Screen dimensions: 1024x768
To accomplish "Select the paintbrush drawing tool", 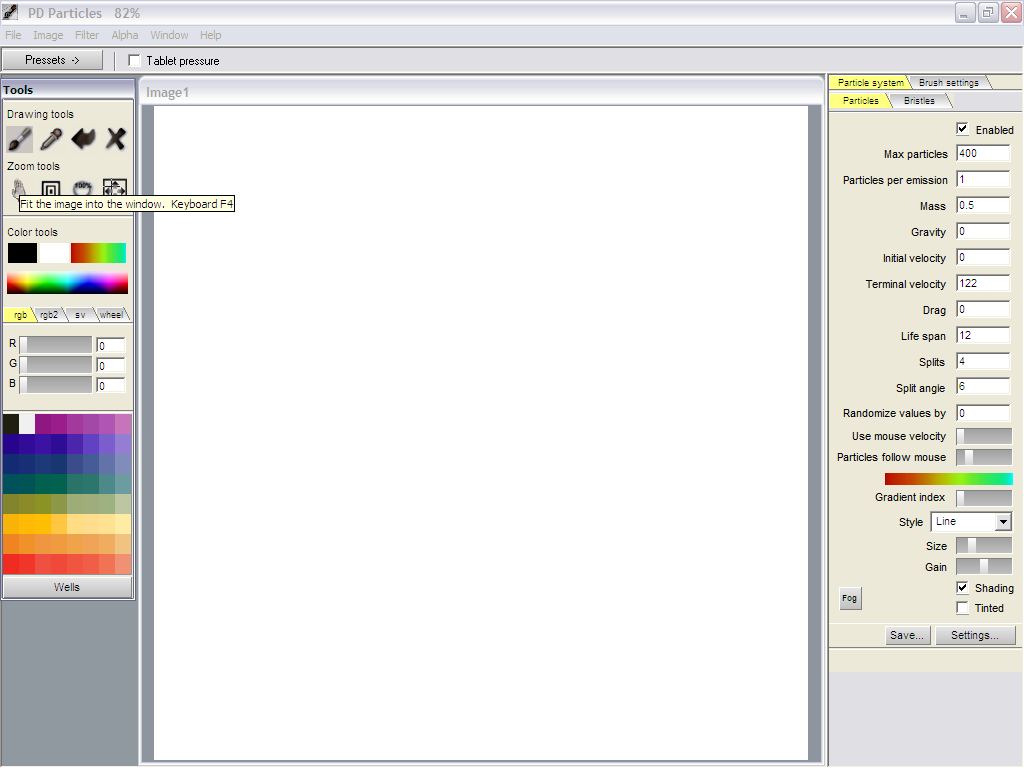I will tap(20, 139).
